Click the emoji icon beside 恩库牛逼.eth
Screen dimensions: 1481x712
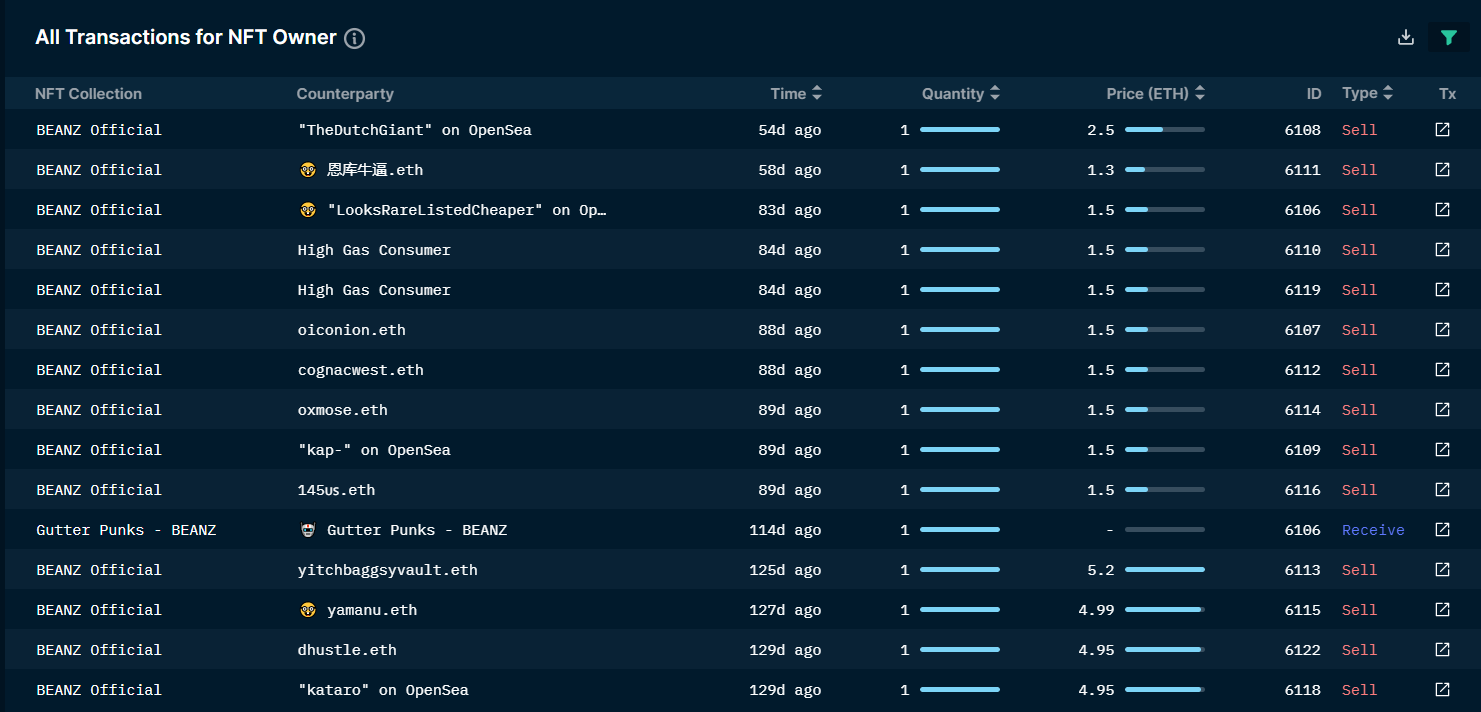click(308, 170)
